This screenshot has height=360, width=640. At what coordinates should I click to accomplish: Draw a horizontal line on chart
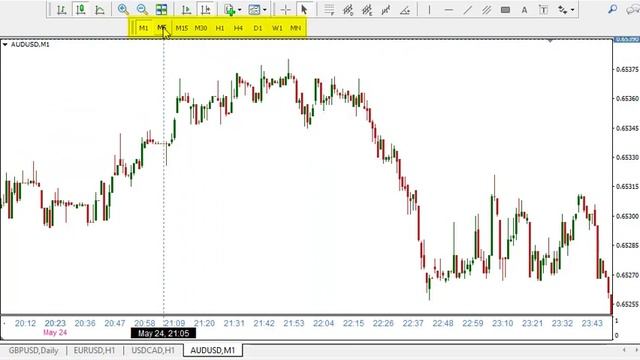click(449, 9)
